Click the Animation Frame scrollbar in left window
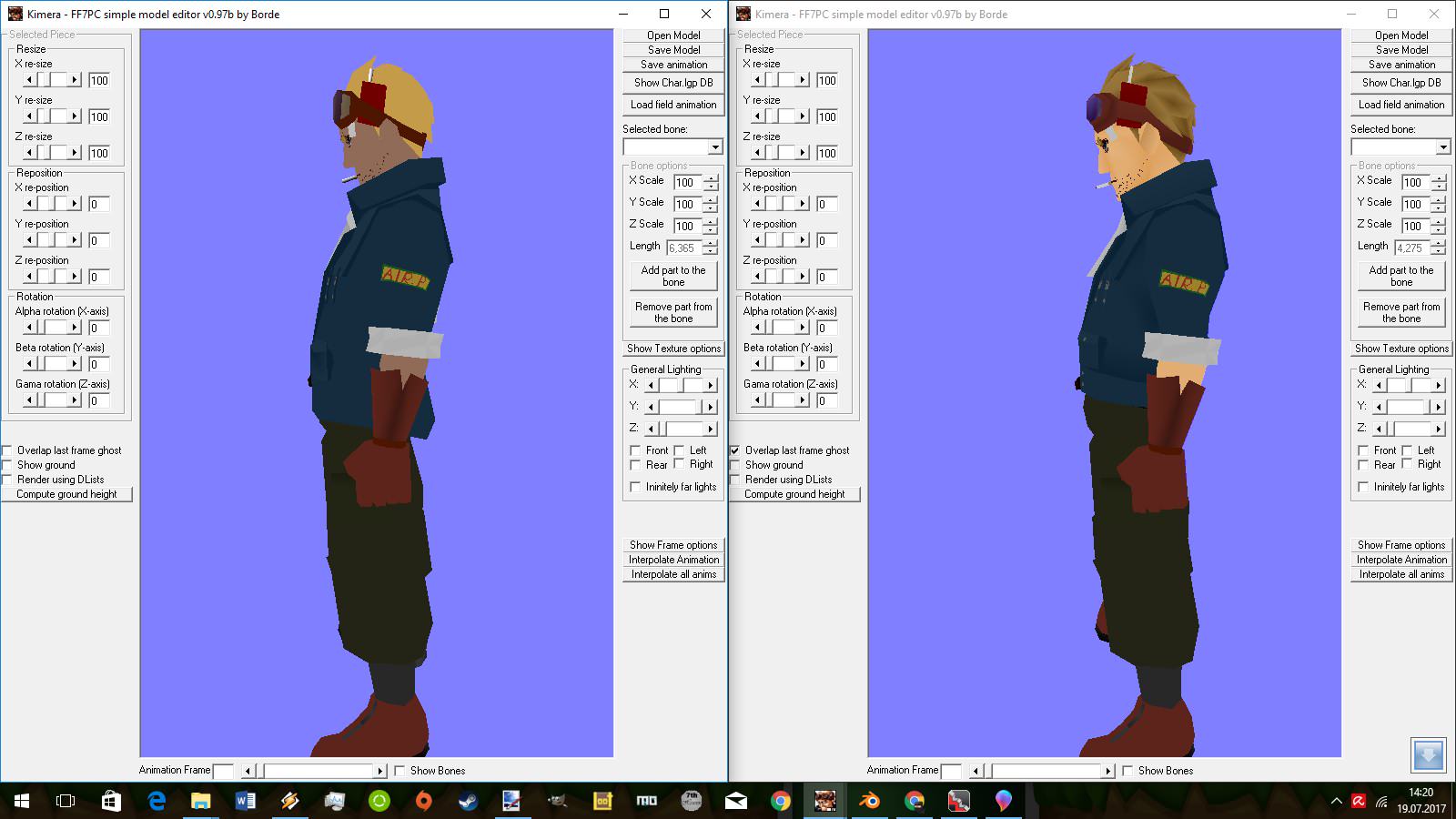The height and width of the screenshot is (819, 1456). pos(314,771)
